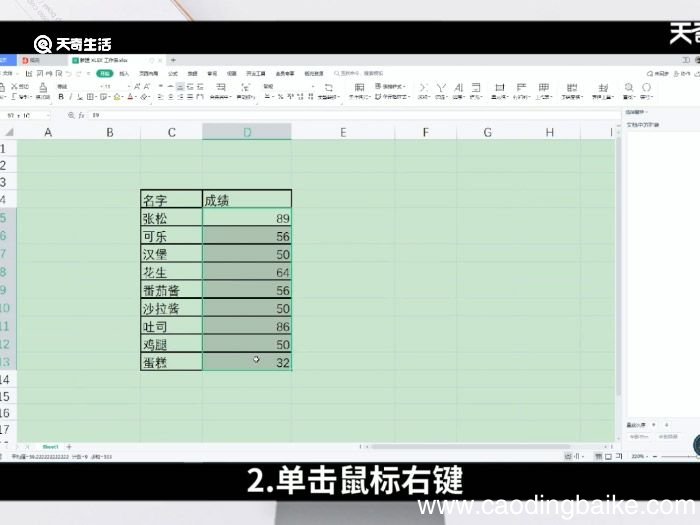Screen dimensions: 700x525
Task: Open the number format combo box
Action: pyautogui.click(x=289, y=87)
